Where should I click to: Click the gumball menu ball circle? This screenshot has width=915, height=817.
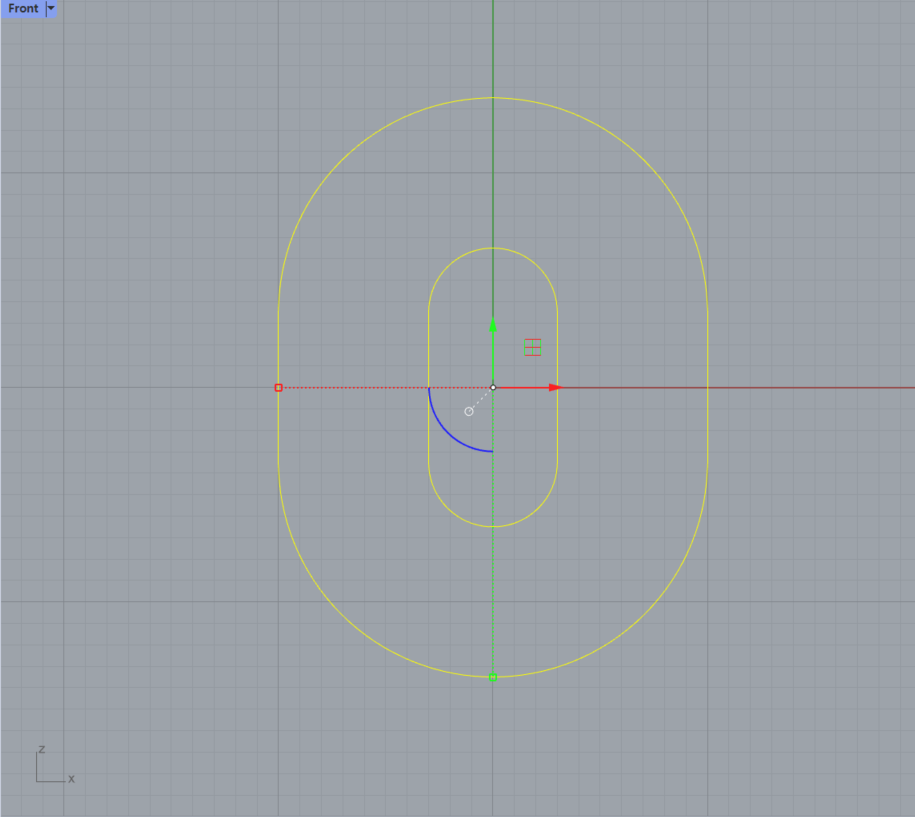pos(469,412)
